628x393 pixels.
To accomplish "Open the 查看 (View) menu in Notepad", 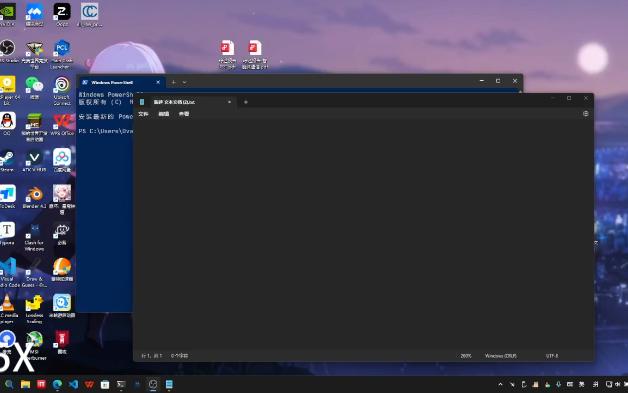I will point(184,114).
